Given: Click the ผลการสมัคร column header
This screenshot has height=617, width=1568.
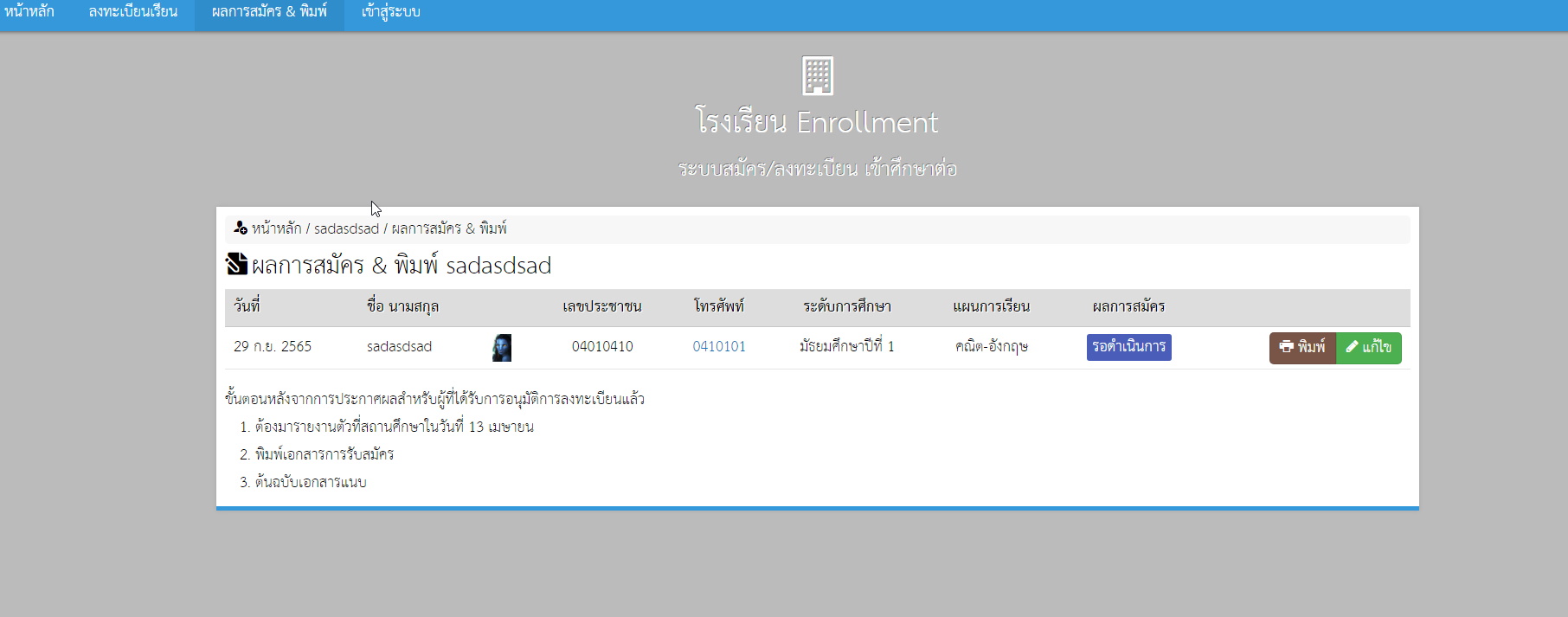Looking at the screenshot, I should (1128, 306).
